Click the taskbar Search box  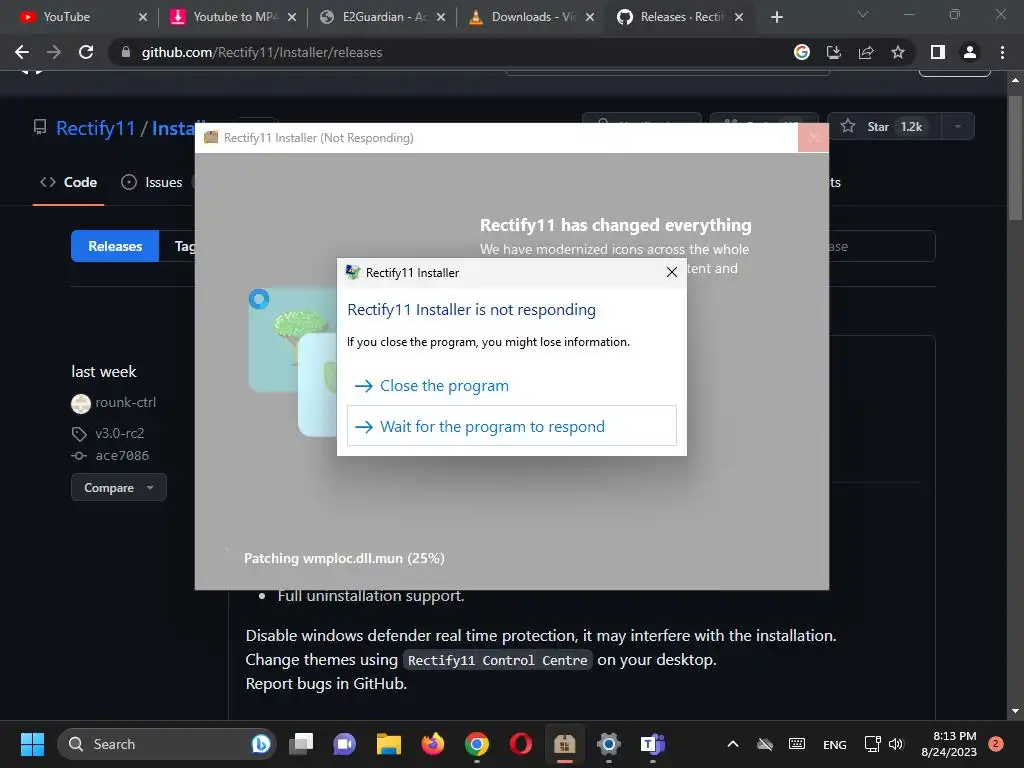tap(167, 744)
